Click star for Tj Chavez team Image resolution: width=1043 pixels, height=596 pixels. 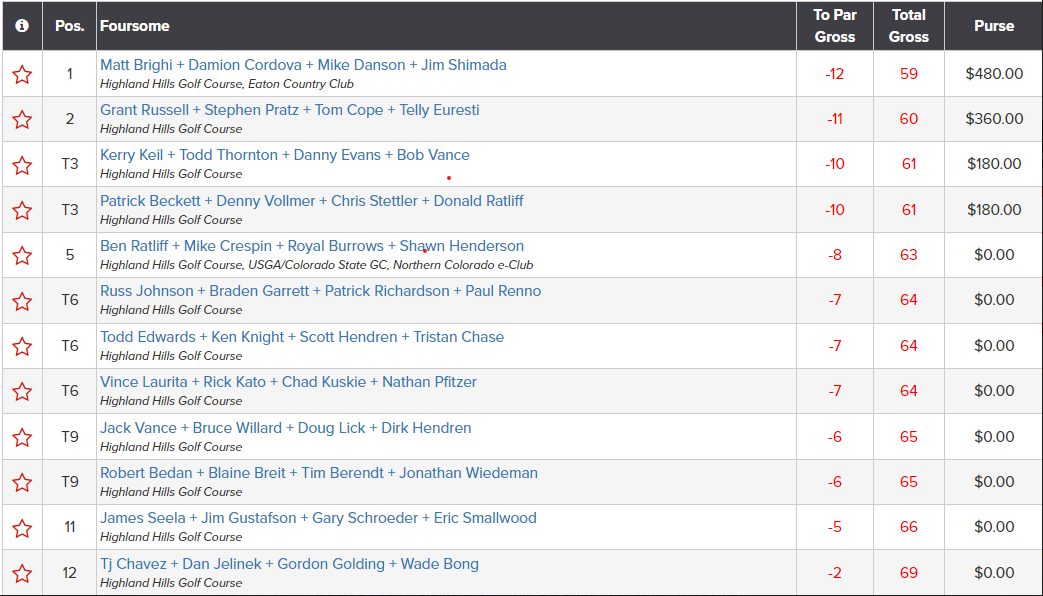[x=22, y=573]
